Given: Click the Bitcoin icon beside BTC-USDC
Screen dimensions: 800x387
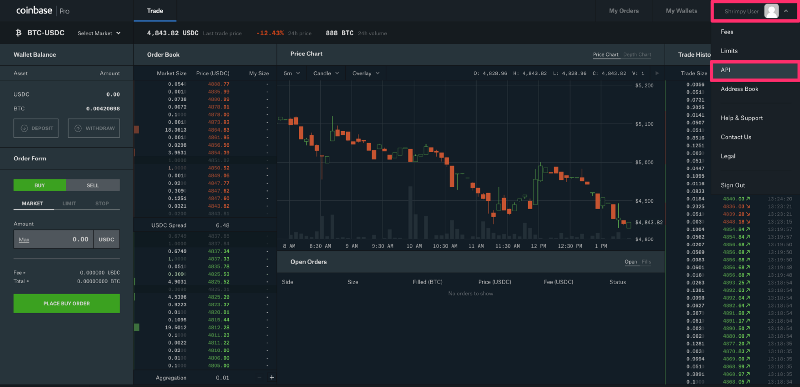Looking at the screenshot, I should pos(18,33).
